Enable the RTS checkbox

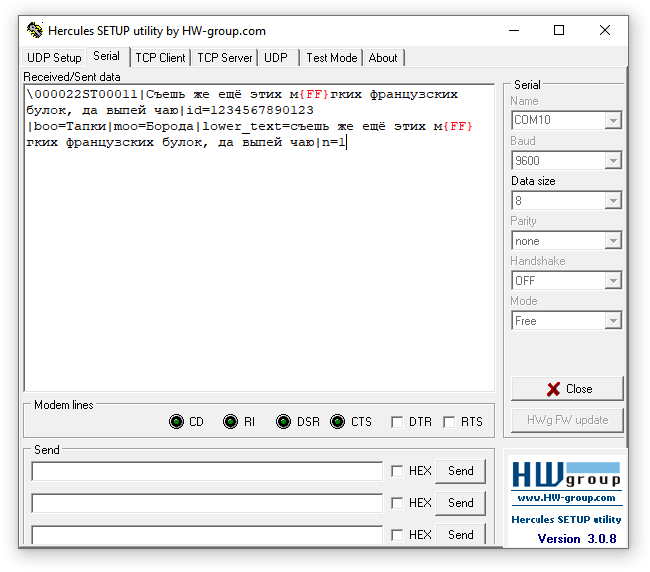(449, 422)
